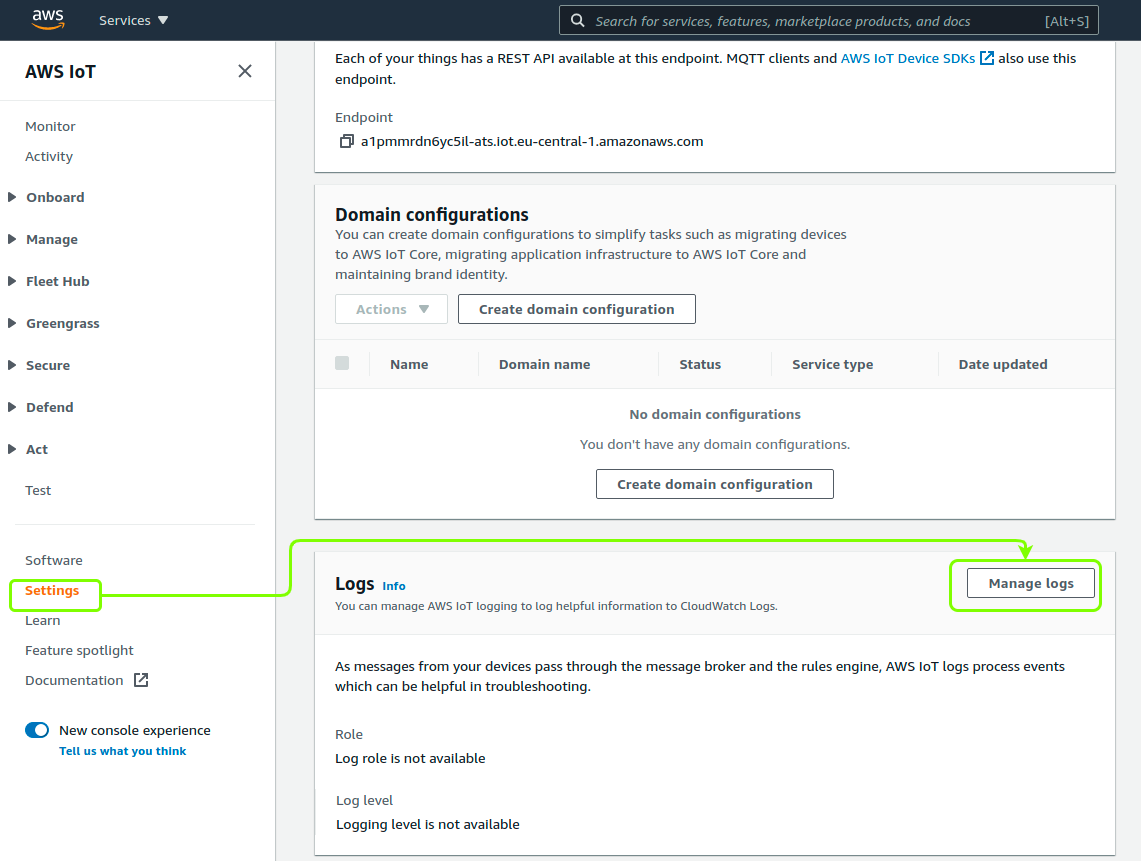Click the top Create domain configuration button

click(x=576, y=309)
